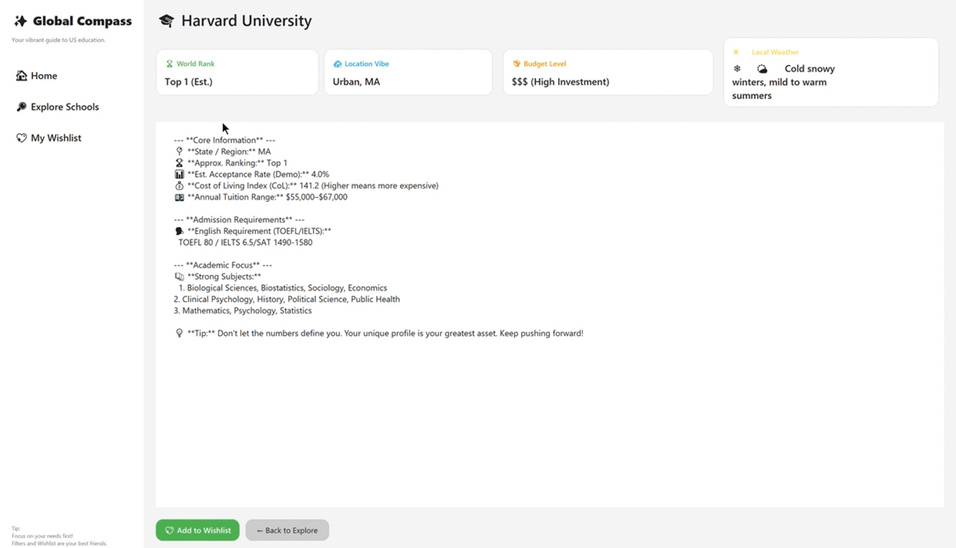Click the banknote icon beside Annual Tuition Range
This screenshot has width=956, height=548.
(x=179, y=197)
